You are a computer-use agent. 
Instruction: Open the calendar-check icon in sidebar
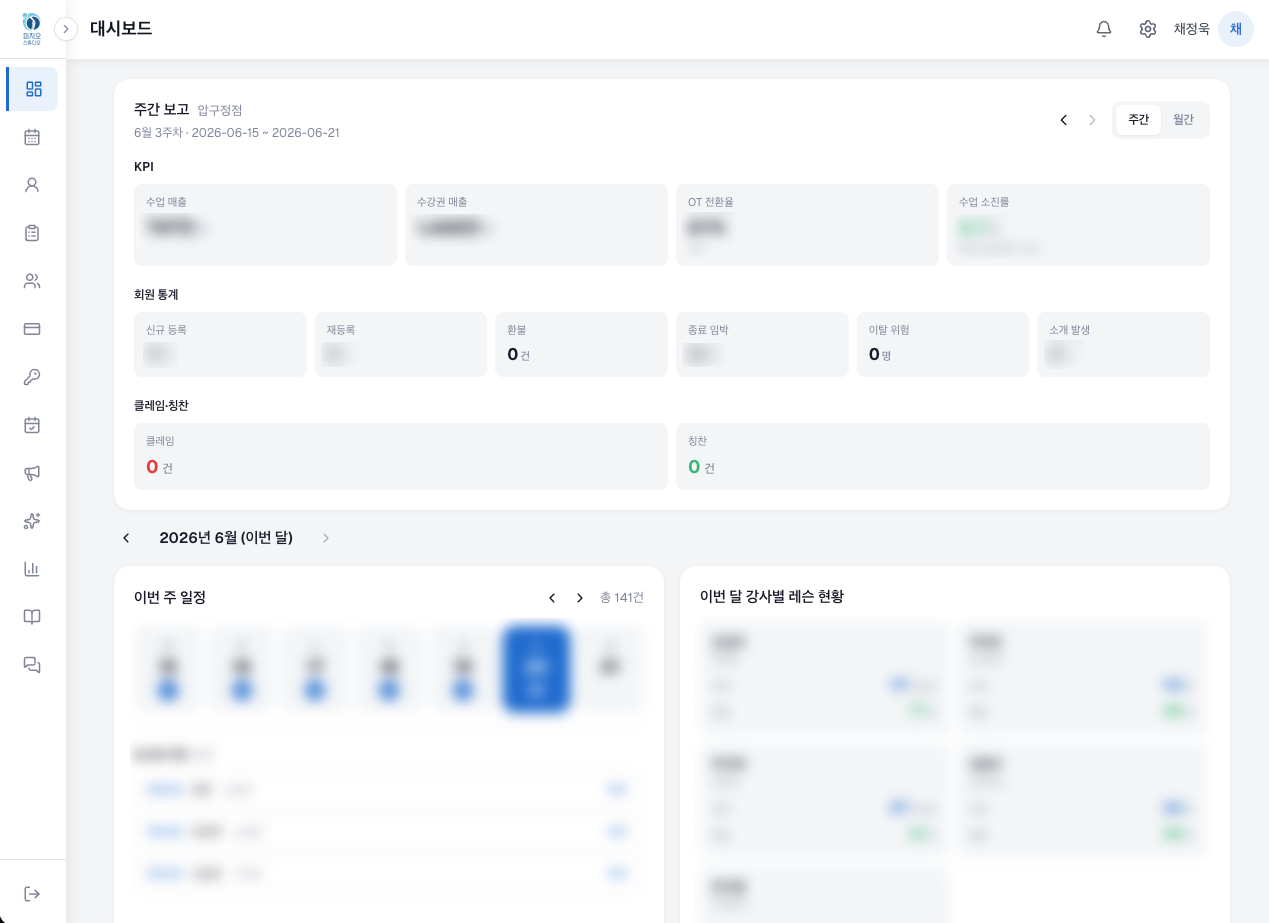32,425
